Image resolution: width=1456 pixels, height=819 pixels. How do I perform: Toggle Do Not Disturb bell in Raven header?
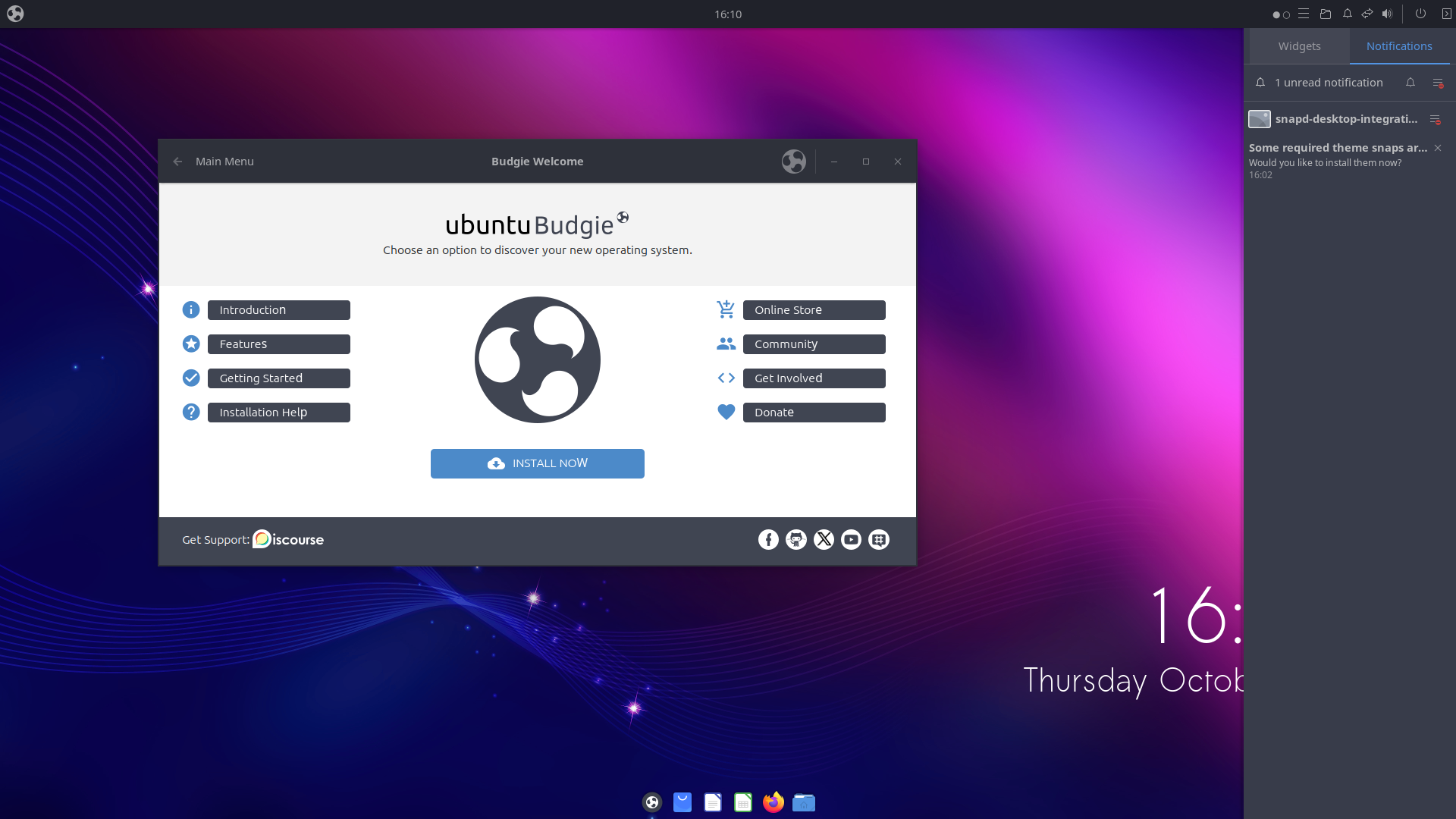click(x=1410, y=83)
